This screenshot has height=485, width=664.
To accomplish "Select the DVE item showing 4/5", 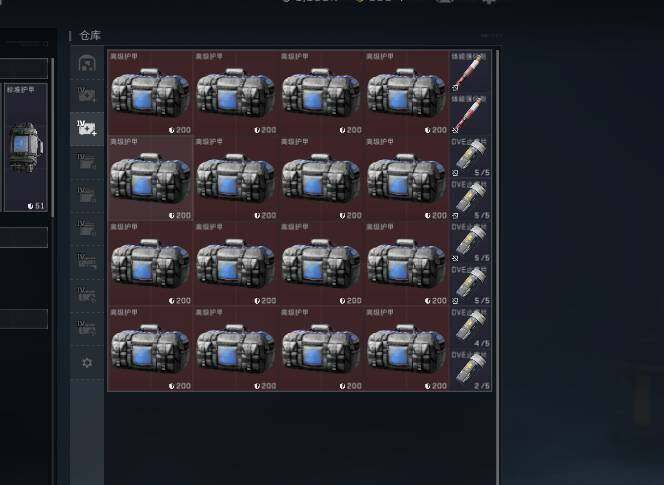I will (470, 327).
